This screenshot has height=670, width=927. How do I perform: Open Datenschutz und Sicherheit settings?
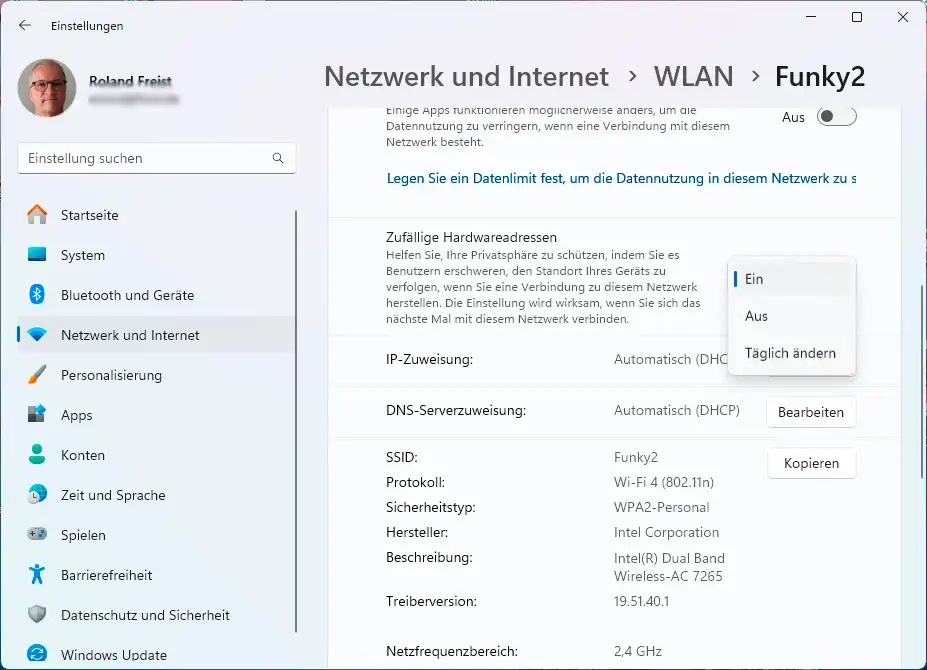[x=145, y=615]
